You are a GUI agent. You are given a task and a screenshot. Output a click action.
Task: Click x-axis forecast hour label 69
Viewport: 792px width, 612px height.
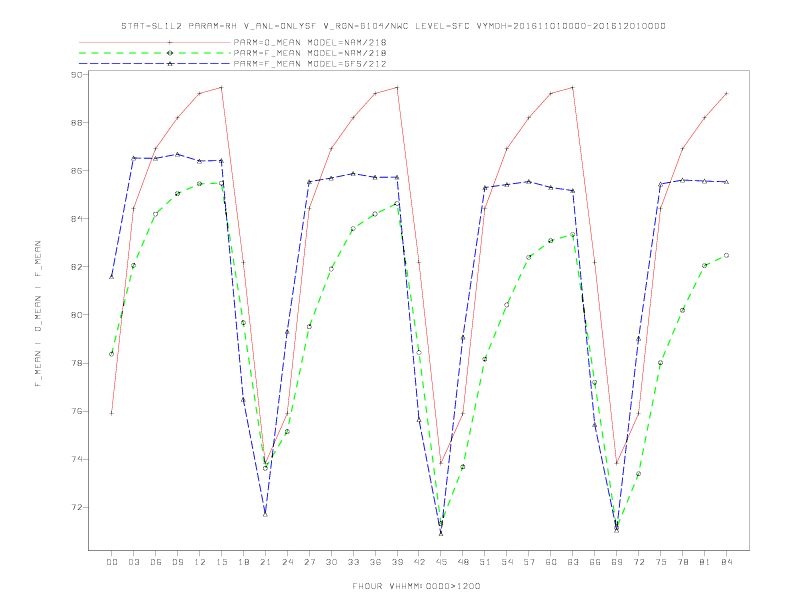tap(617, 562)
